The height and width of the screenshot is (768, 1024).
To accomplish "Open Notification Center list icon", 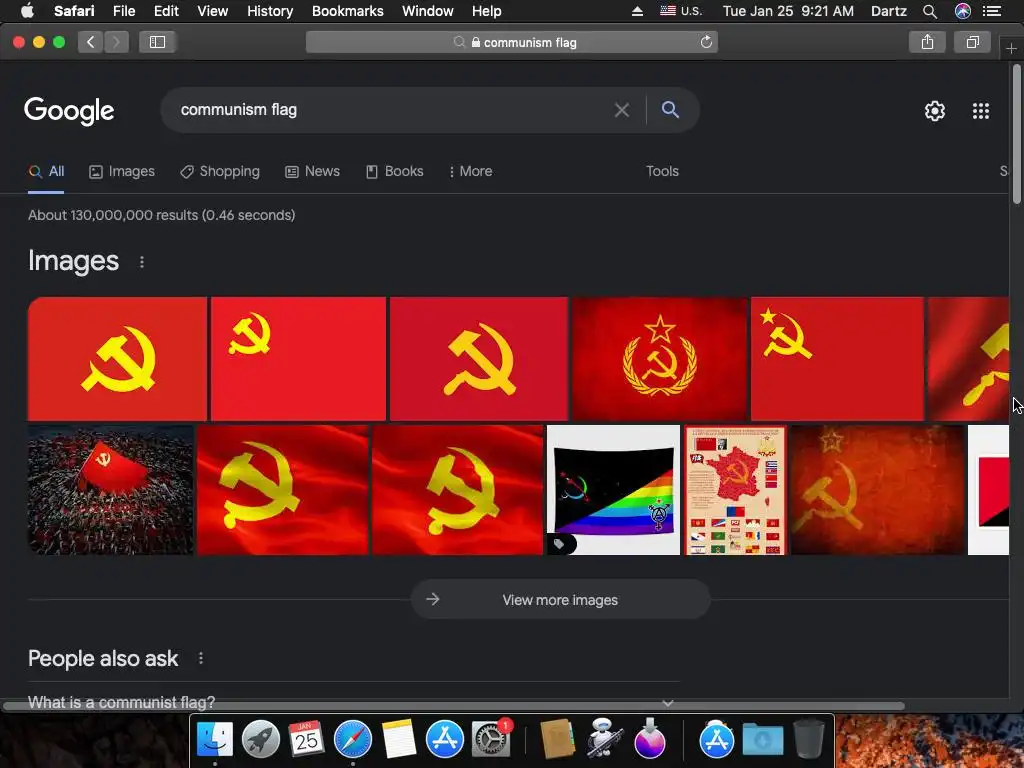I will [992, 11].
